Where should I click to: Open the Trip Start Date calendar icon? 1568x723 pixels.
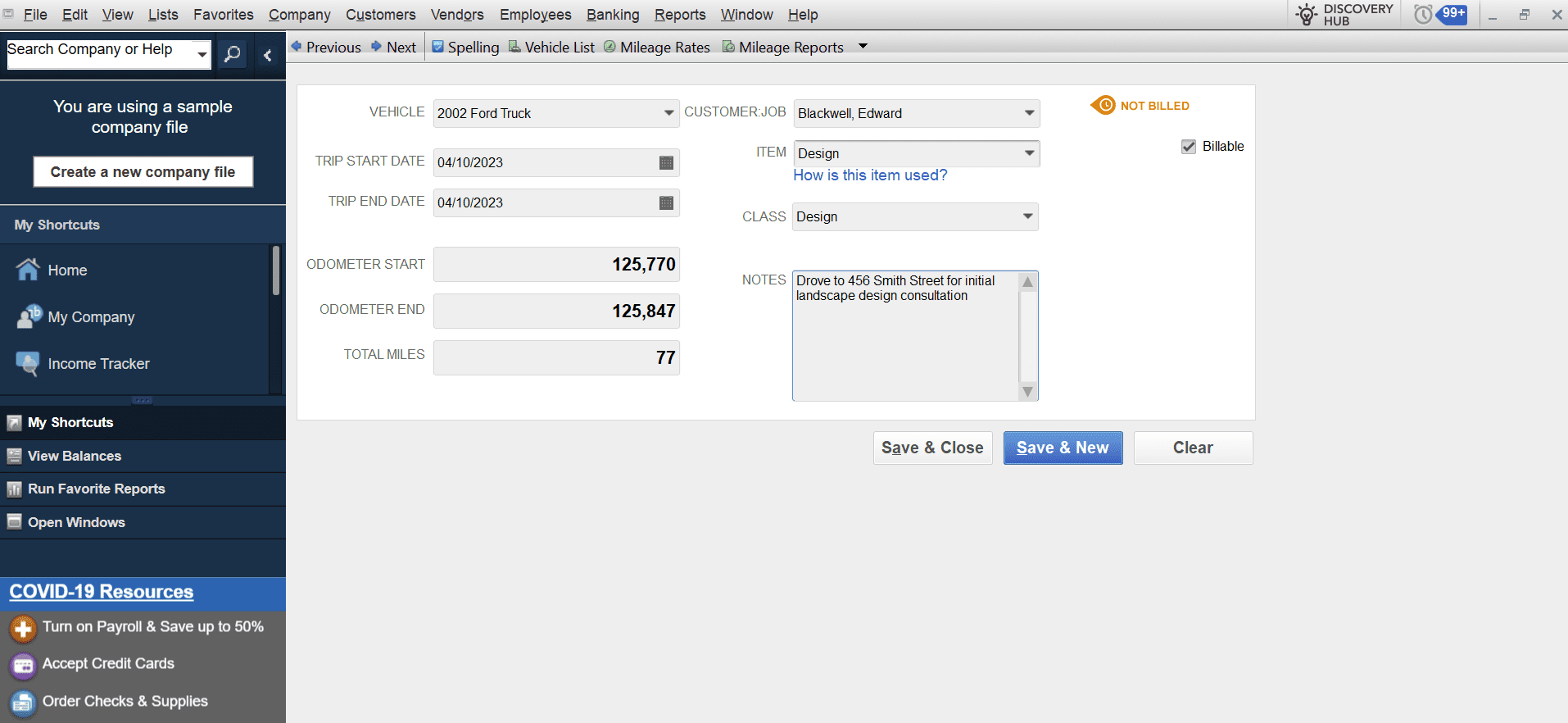click(666, 162)
